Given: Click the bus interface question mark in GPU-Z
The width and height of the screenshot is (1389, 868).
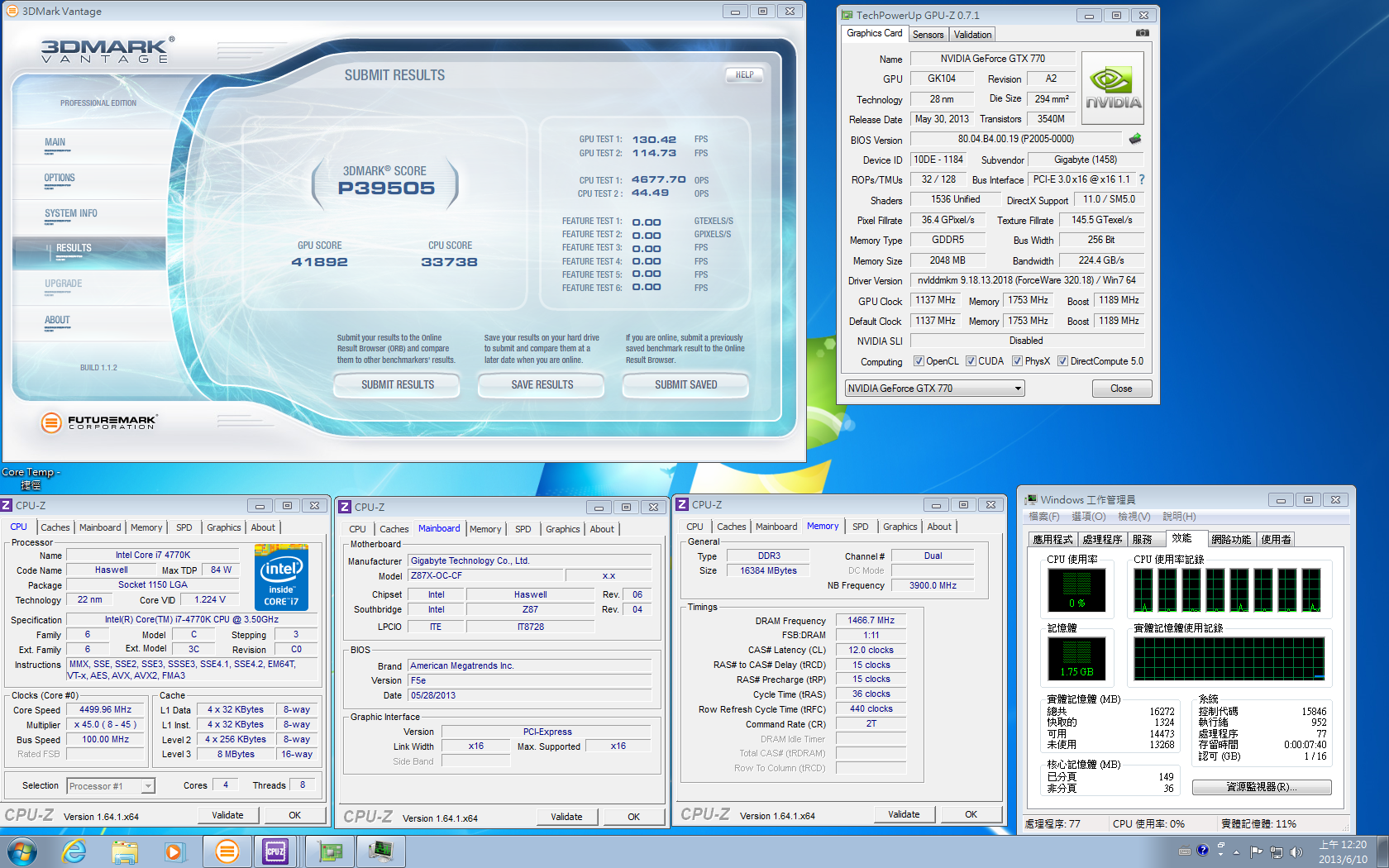Looking at the screenshot, I should pyautogui.click(x=1142, y=179).
